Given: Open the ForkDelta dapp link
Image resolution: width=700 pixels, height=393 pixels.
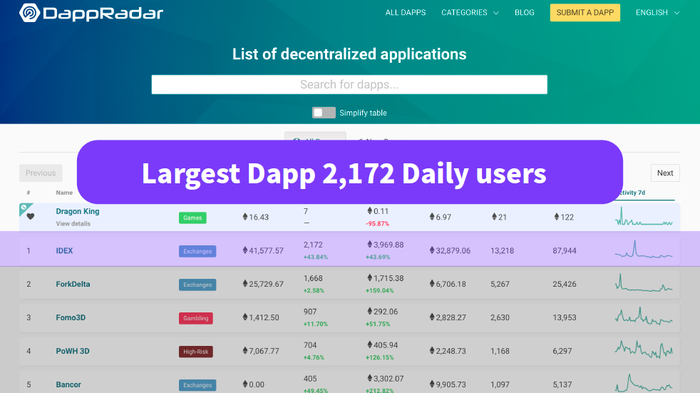Looking at the screenshot, I should coord(73,284).
